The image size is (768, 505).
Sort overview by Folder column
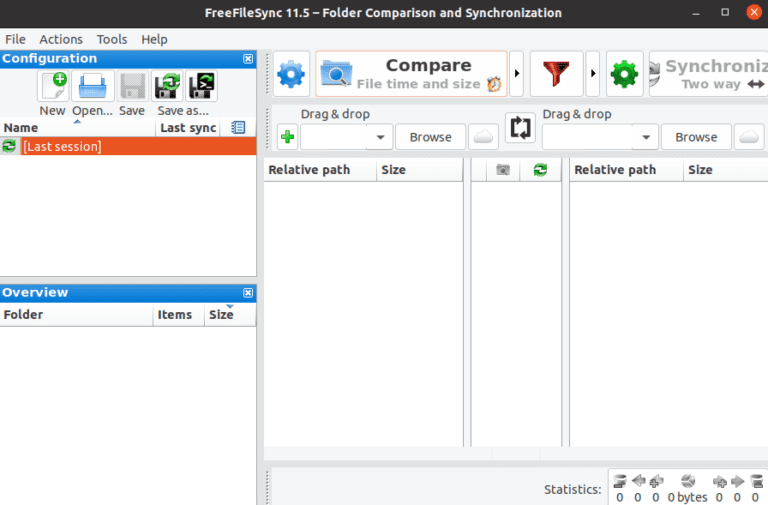pos(76,314)
